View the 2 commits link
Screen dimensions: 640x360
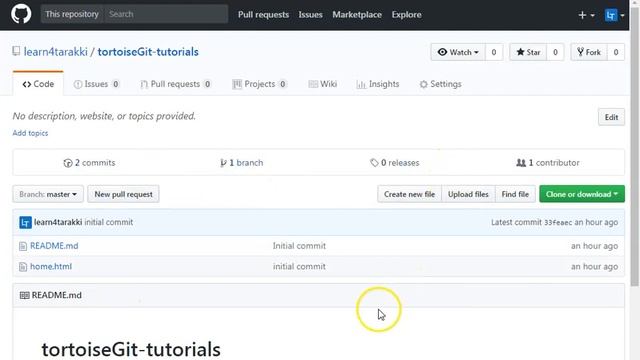click(89, 163)
